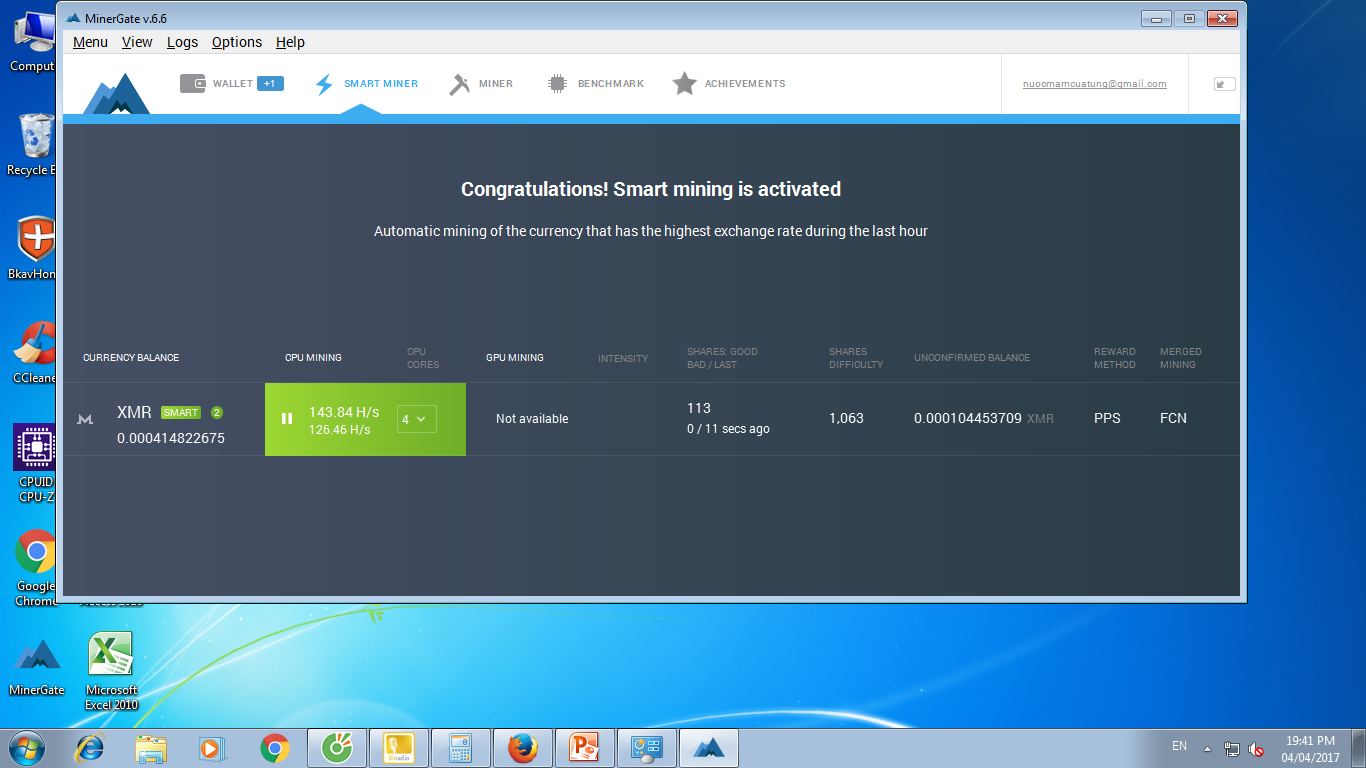This screenshot has width=1366, height=768.
Task: Select the XMR balance 0.000414822675
Action: point(171,438)
